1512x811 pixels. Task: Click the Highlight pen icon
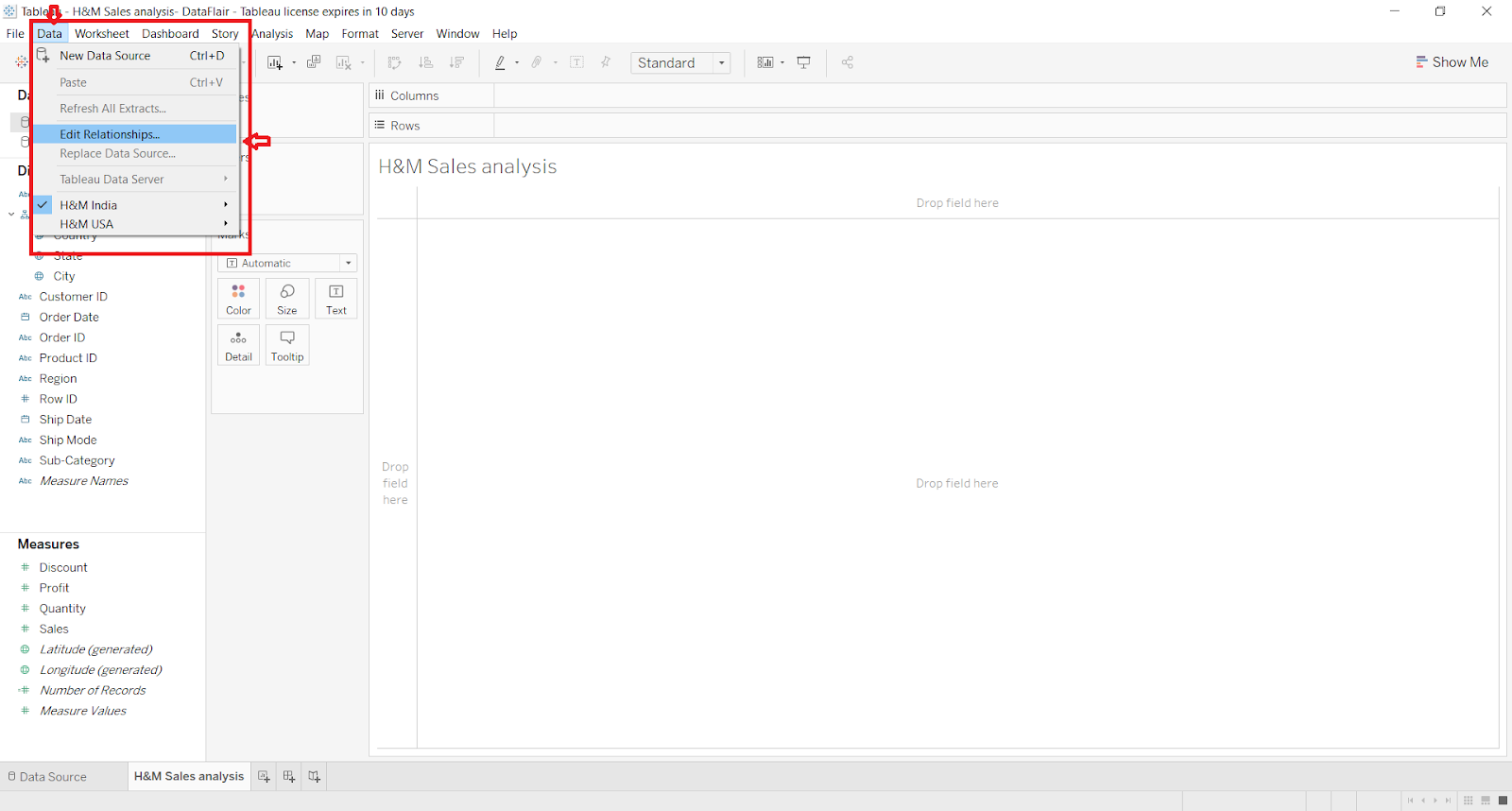click(x=500, y=62)
